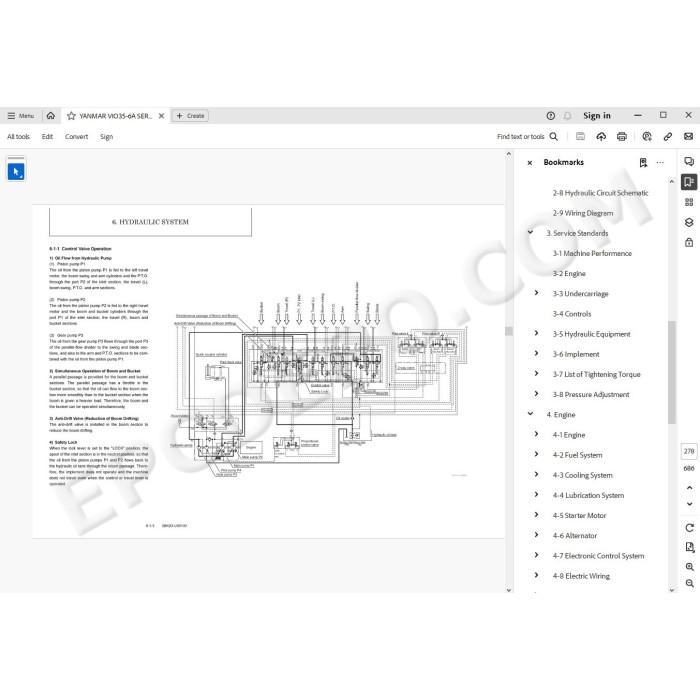This screenshot has height=700, width=700.
Task: Open the notifications bell icon
Action: [x=567, y=116]
